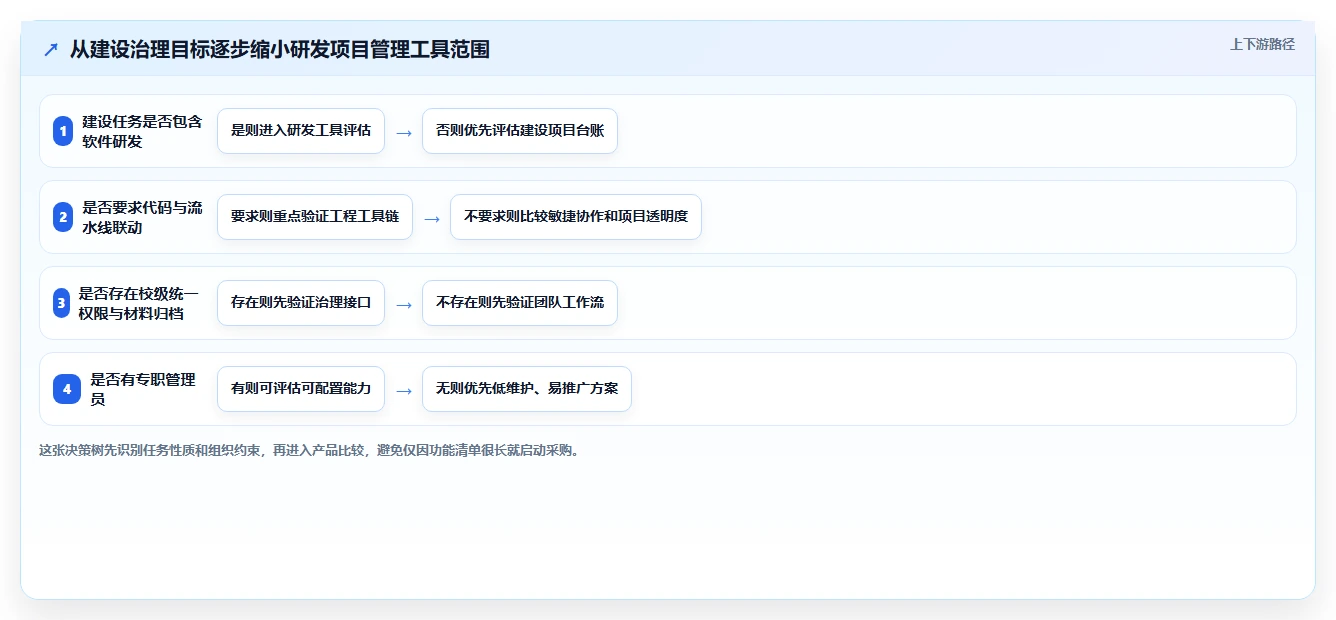Image resolution: width=1336 pixels, height=620 pixels.
Task: Select the question 是否有专职管理员
Action: pyautogui.click(x=144, y=389)
